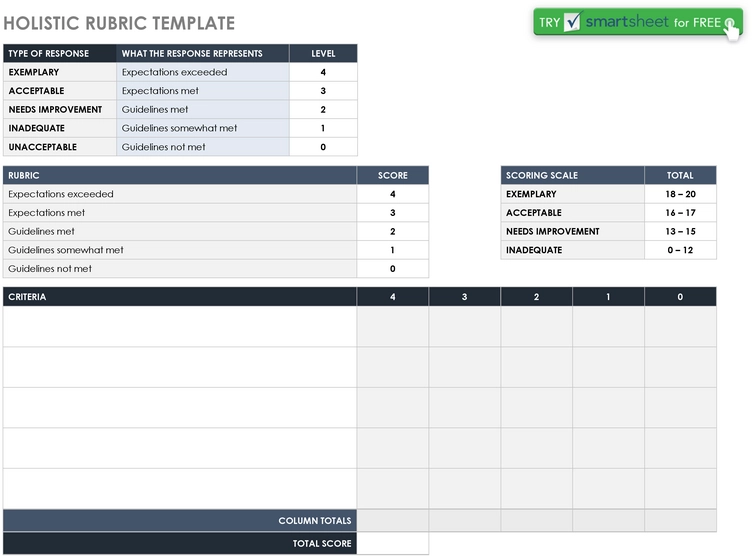Screen dimensions: 752x557
Task: Click the checkmark icon in Smartsheet banner
Action: coord(572,22)
